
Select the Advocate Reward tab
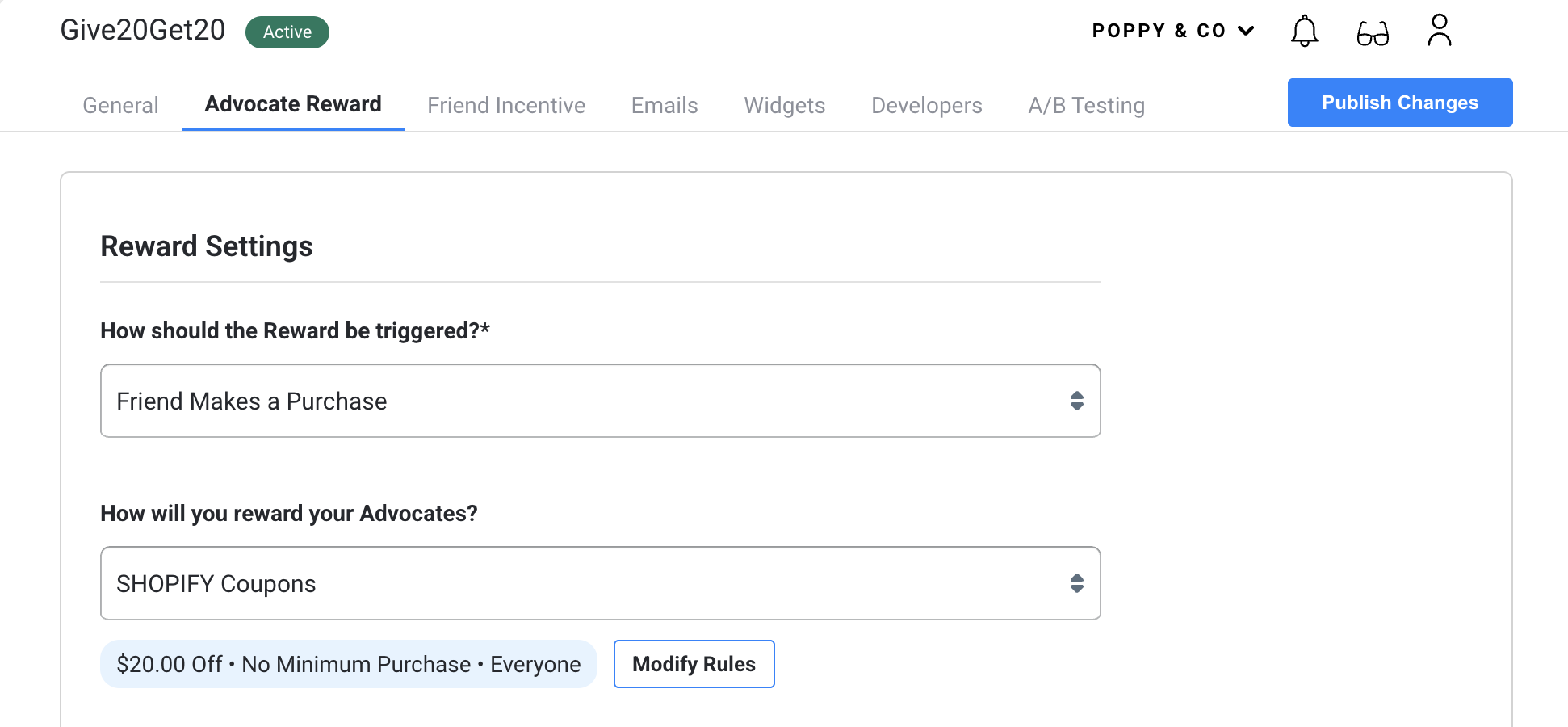(x=293, y=104)
